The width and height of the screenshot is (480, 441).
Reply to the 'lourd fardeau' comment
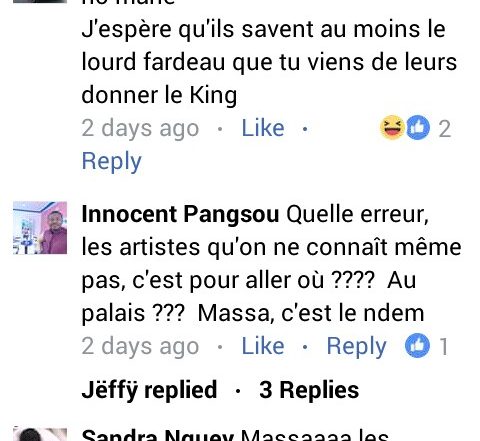click(112, 161)
